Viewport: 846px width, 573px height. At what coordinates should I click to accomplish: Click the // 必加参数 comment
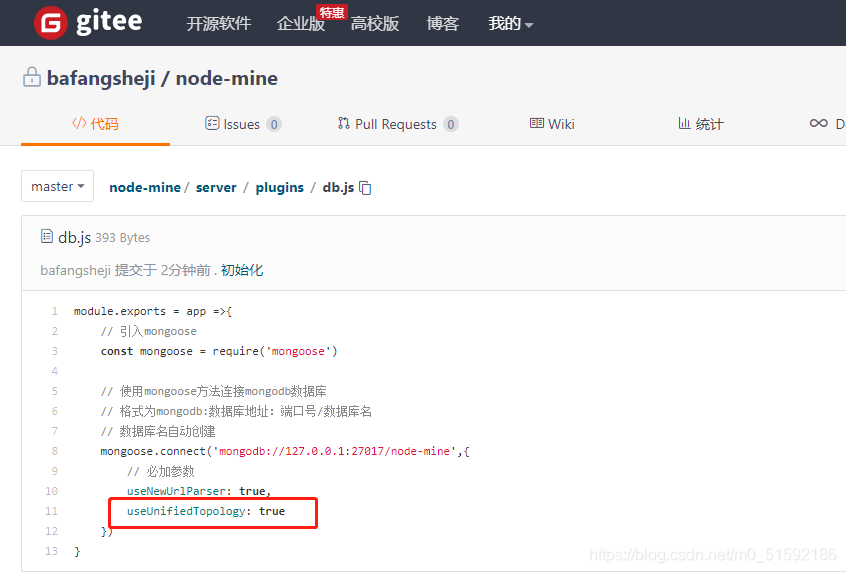(160, 472)
